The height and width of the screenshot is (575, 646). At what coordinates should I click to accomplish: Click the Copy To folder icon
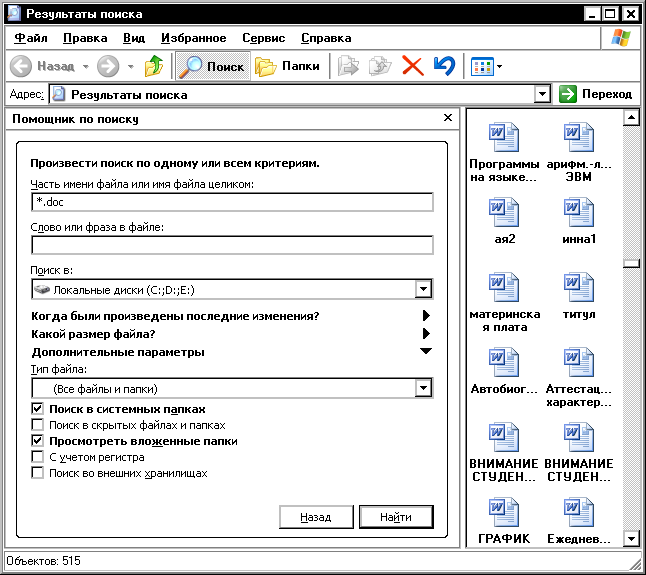[380, 66]
